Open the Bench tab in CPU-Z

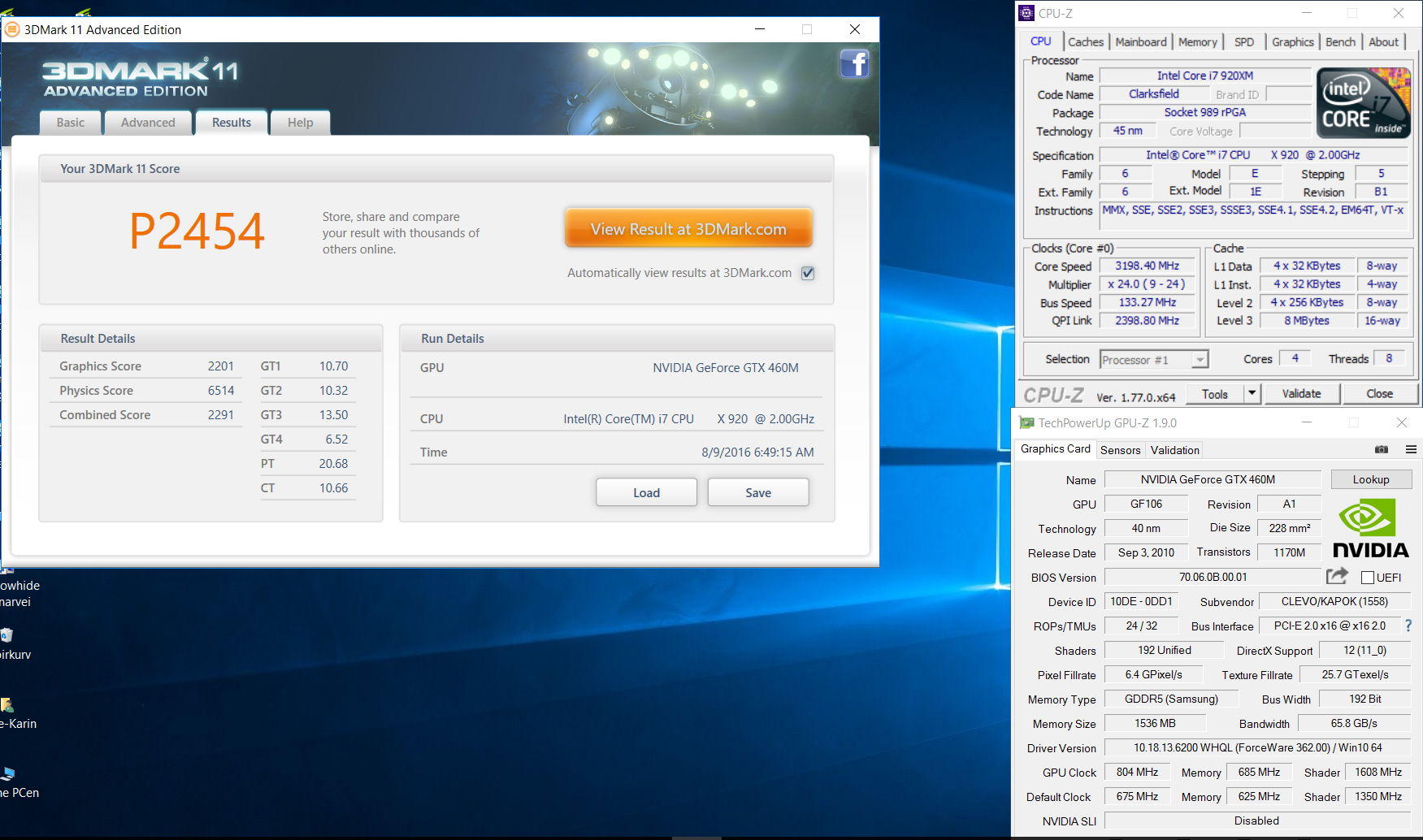[x=1341, y=42]
